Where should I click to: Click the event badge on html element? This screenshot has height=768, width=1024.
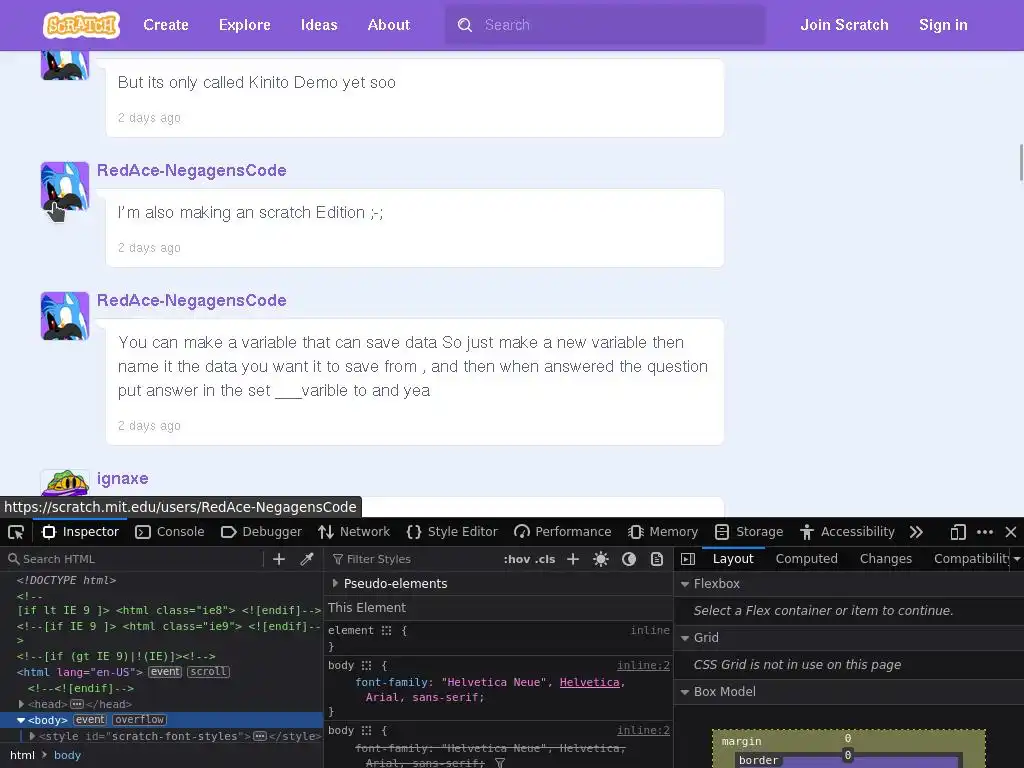[x=165, y=672]
